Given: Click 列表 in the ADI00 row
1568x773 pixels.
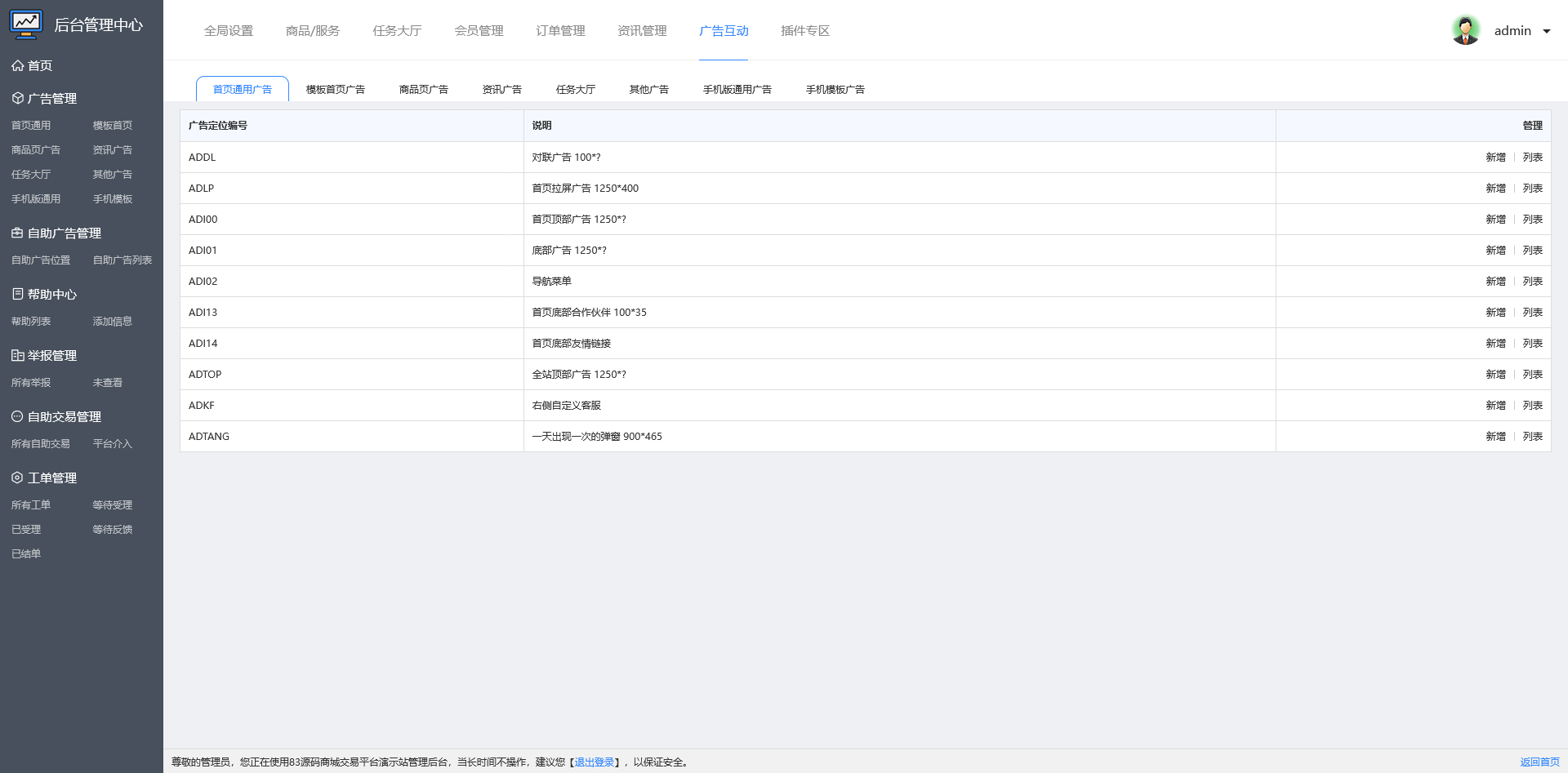Looking at the screenshot, I should click(1533, 220).
